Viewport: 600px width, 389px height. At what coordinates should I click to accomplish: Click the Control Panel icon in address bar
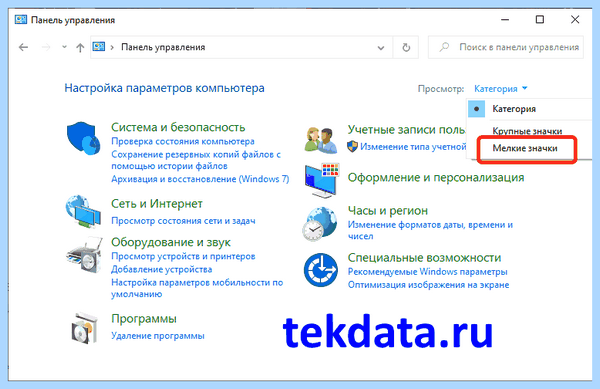click(x=99, y=47)
